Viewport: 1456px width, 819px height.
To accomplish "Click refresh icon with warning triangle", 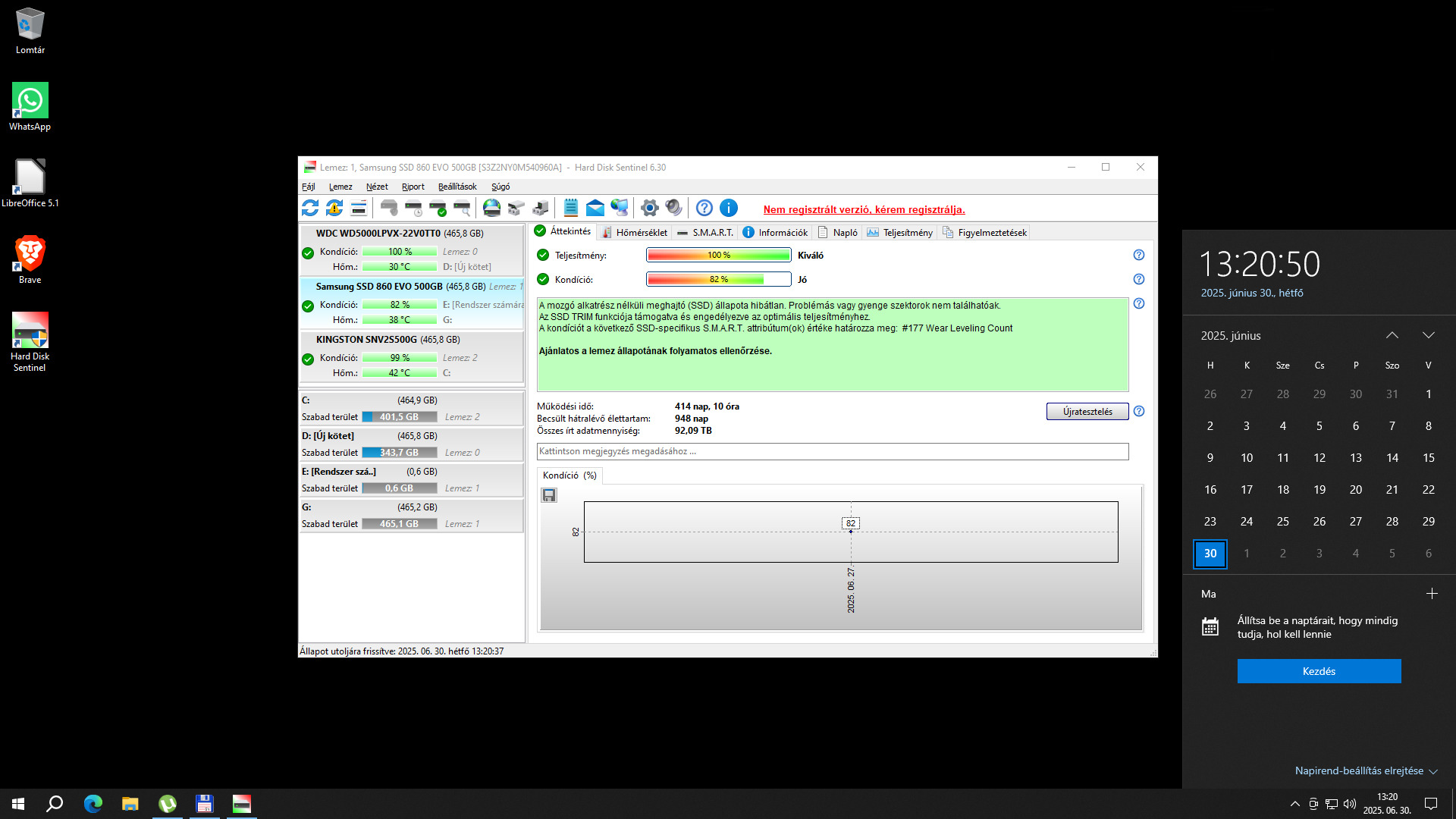I will coord(334,208).
